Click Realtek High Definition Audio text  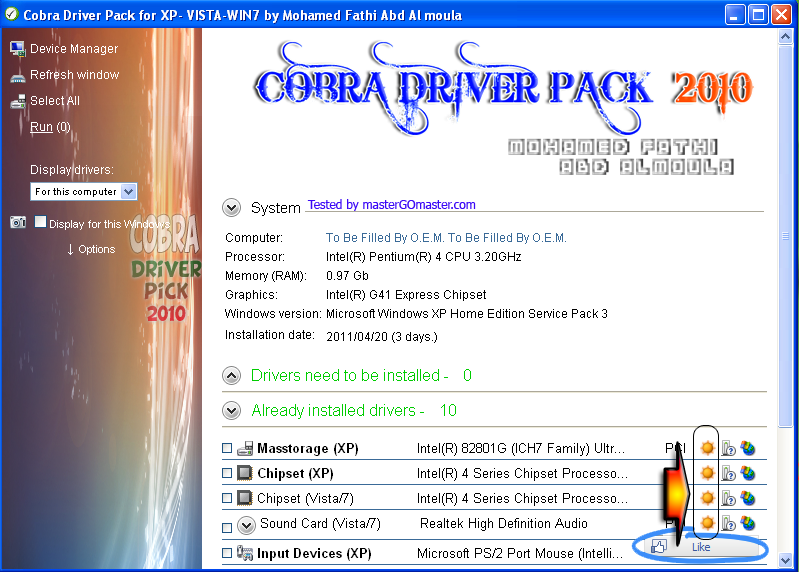(503, 524)
